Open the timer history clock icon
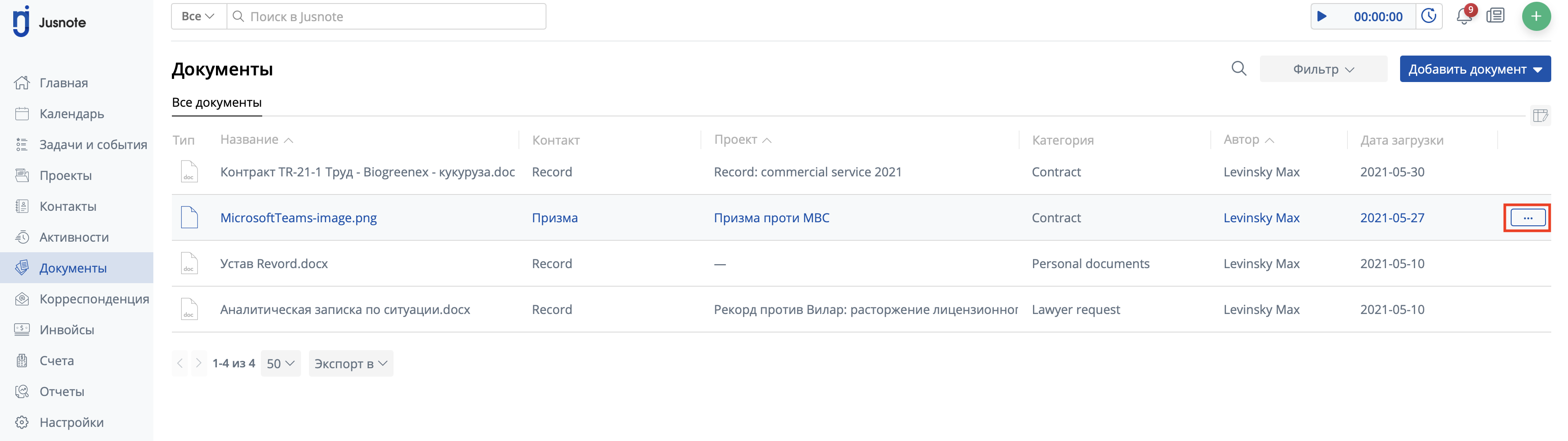Screen dimensions: 1568x441 [1429, 16]
